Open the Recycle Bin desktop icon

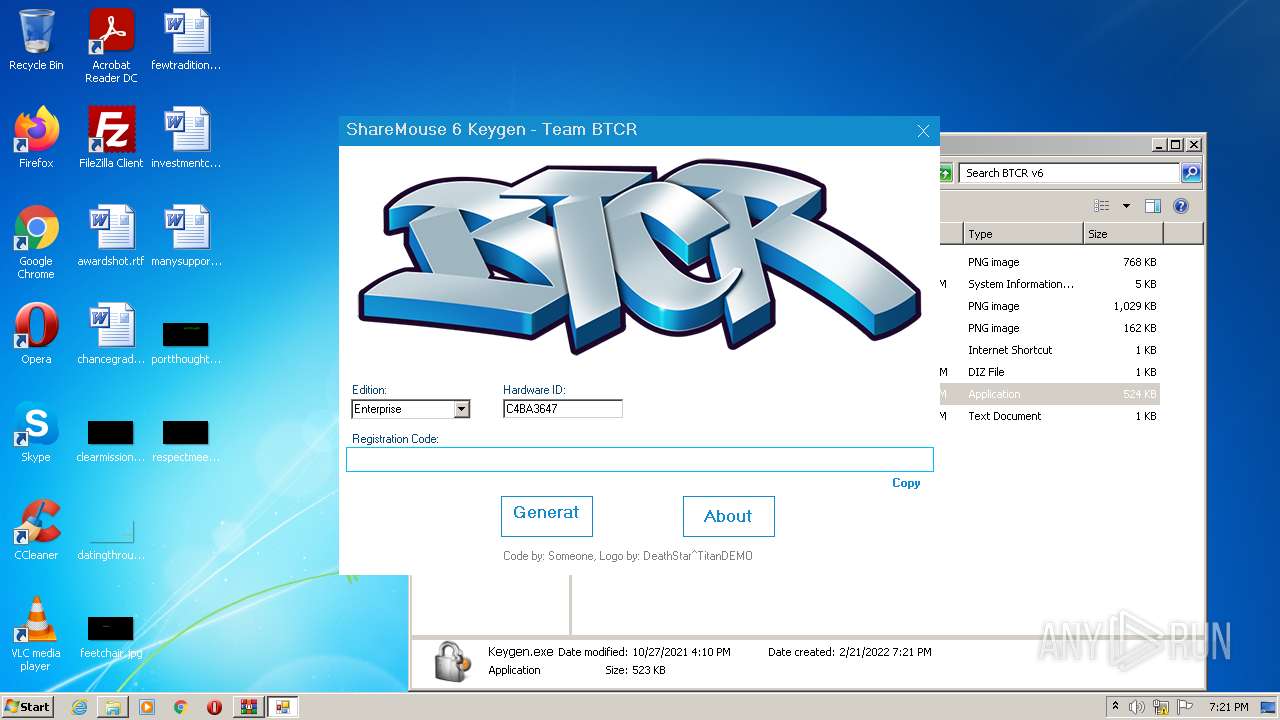point(36,40)
